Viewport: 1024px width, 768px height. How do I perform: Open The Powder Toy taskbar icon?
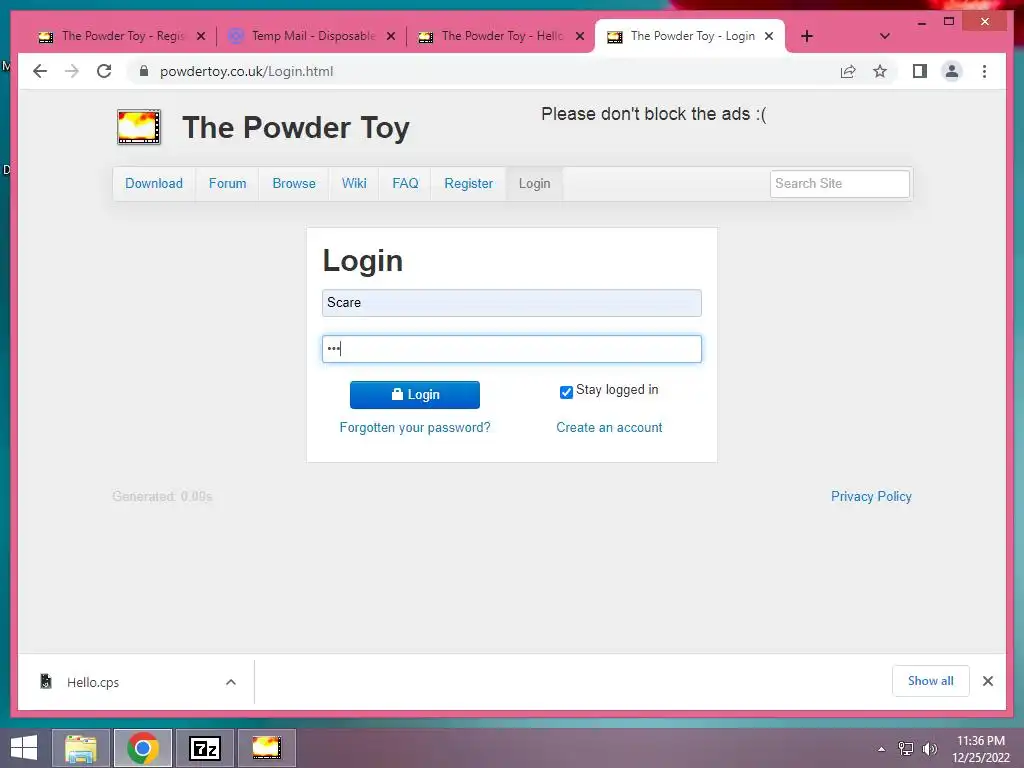[266, 748]
